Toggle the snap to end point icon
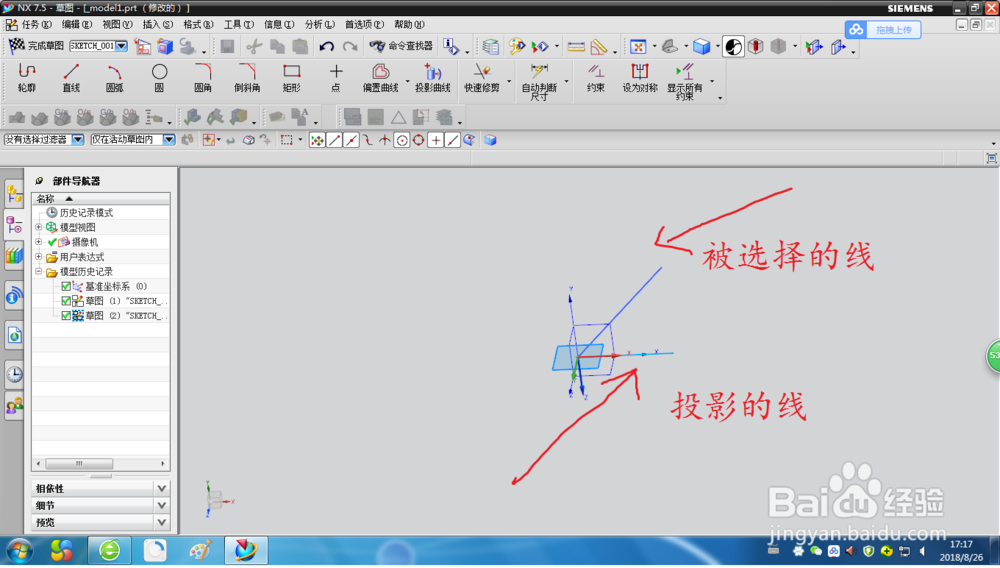The image size is (1000, 568). (x=334, y=140)
